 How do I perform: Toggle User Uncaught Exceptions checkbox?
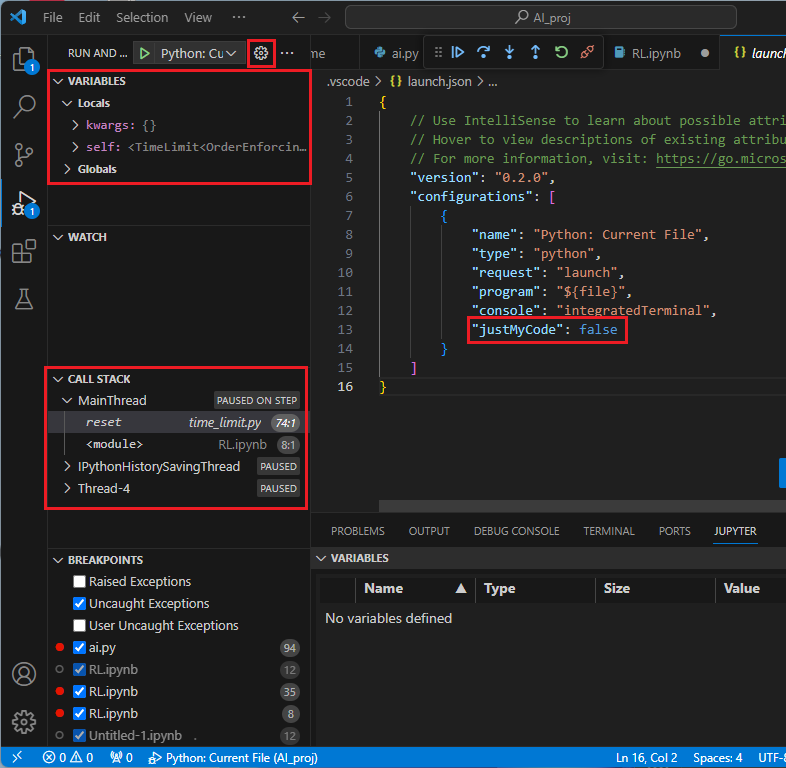79,626
